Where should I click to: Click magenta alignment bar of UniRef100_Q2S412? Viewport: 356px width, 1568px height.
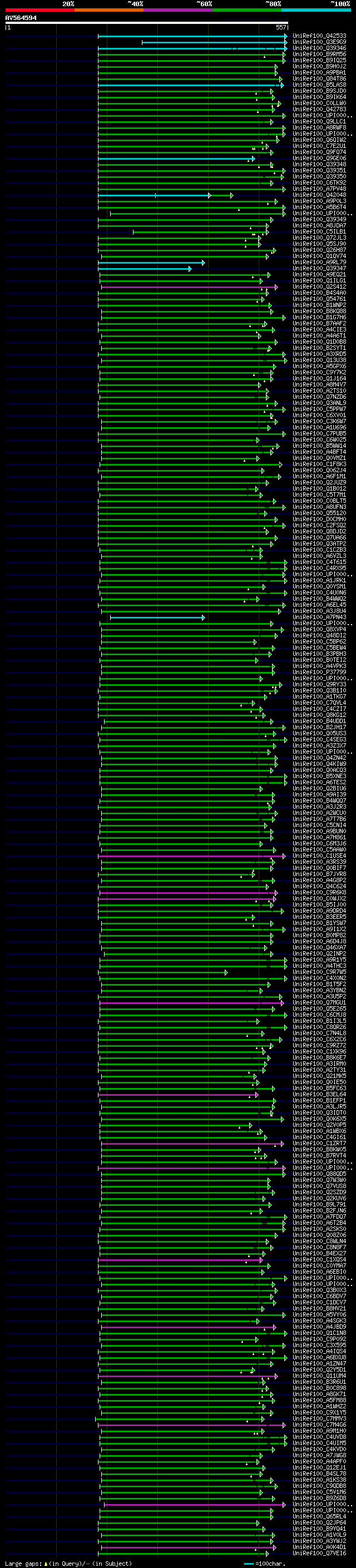point(189,286)
